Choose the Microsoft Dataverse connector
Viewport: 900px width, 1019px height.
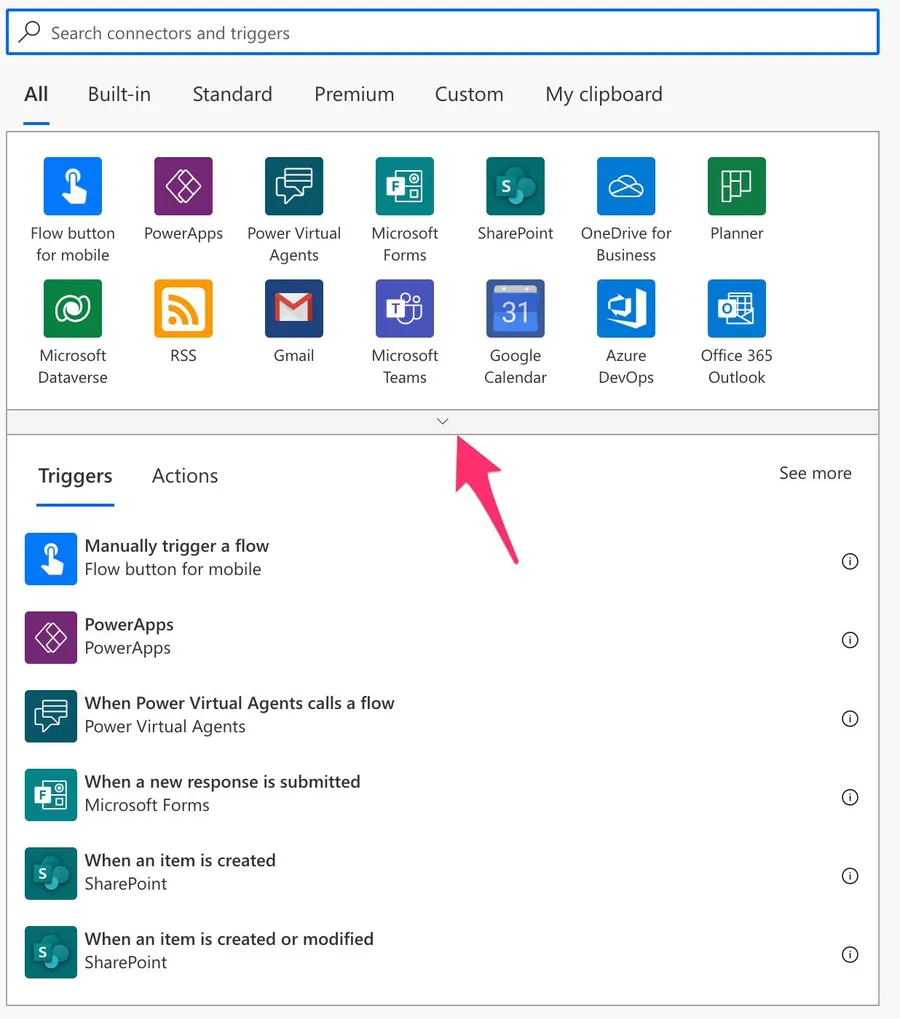pos(73,309)
